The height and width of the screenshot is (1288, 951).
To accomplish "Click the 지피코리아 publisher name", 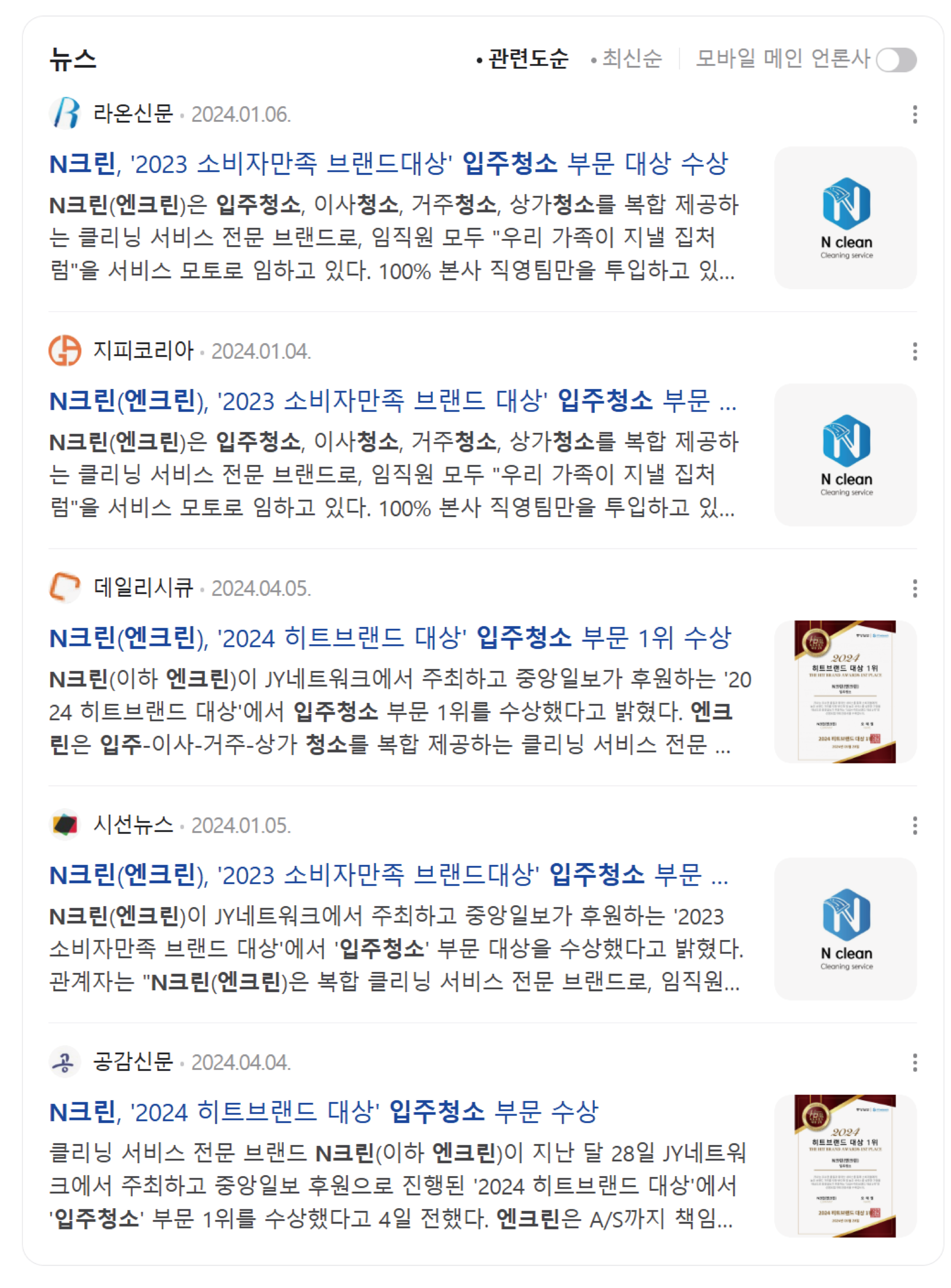I will tap(143, 351).
